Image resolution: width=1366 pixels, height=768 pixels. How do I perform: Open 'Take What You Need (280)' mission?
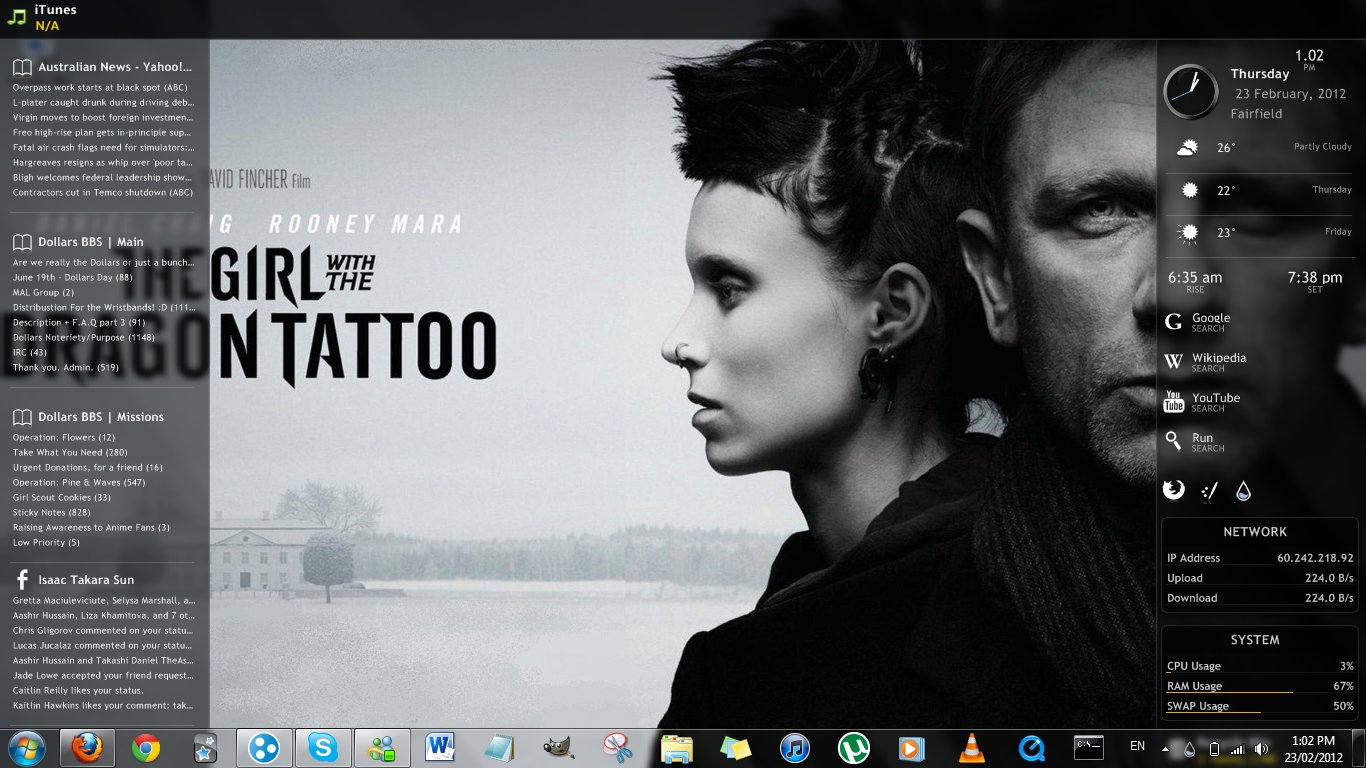click(x=70, y=452)
